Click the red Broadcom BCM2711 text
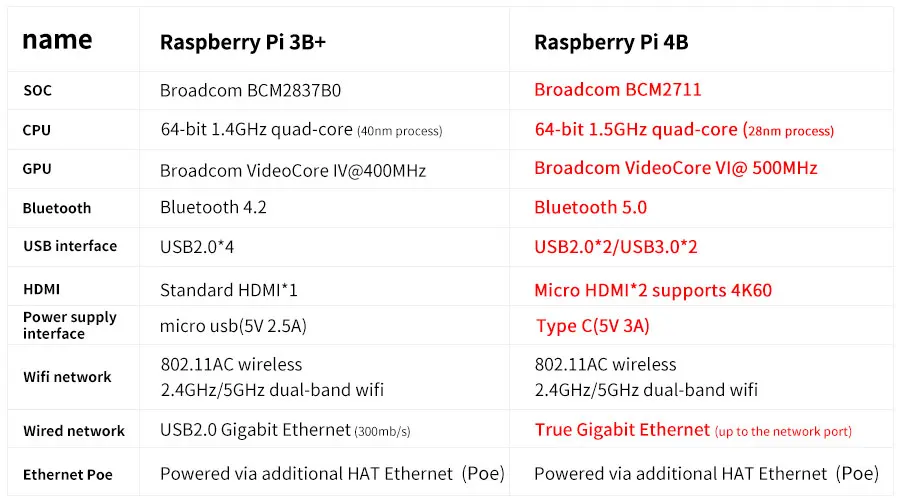 [x=617, y=90]
